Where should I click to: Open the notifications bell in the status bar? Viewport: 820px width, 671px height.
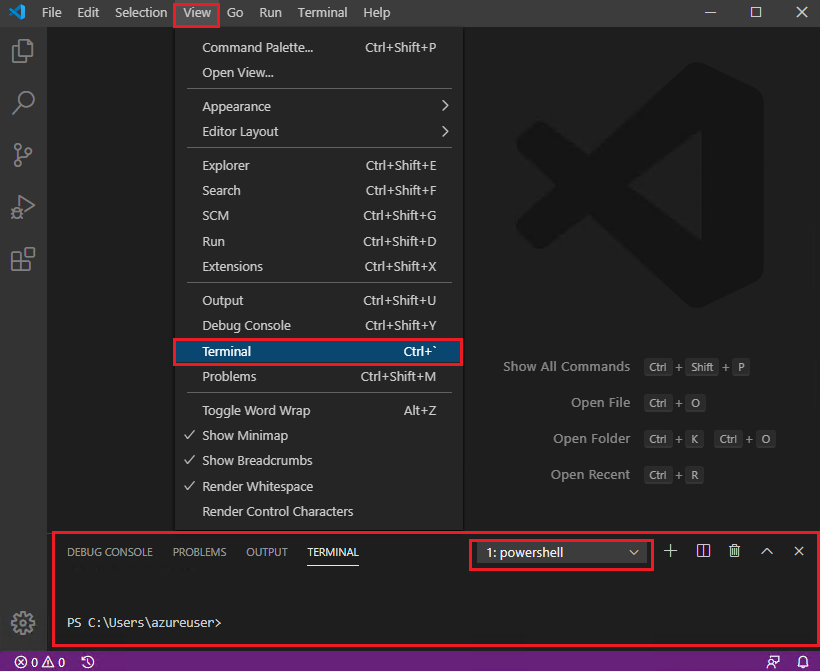805,661
